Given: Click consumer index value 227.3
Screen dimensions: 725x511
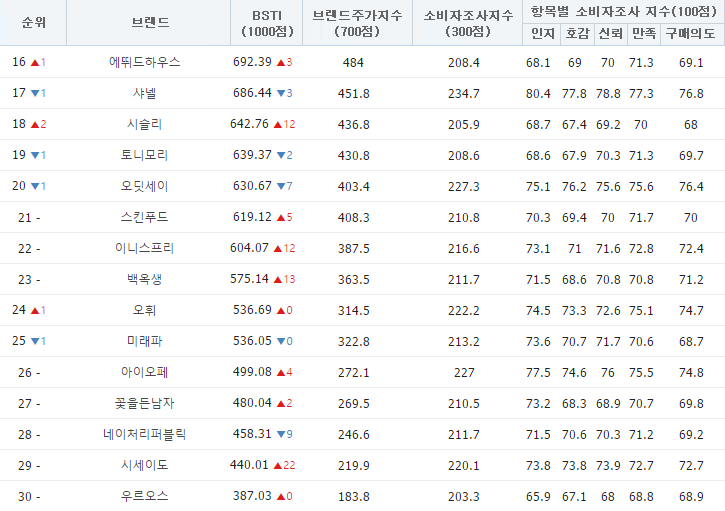Looking at the screenshot, I should (464, 186).
